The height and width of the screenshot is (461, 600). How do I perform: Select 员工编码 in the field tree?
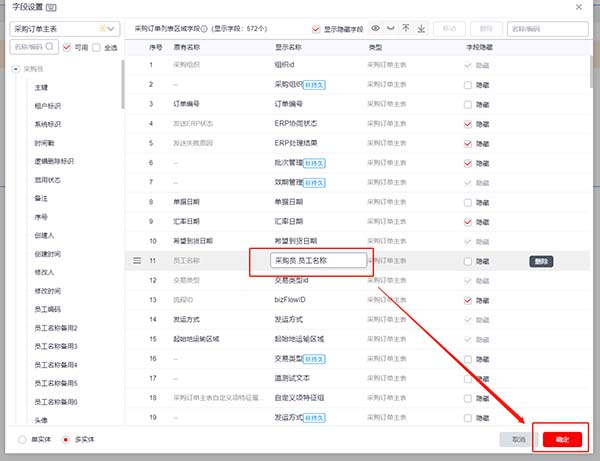[x=48, y=310]
